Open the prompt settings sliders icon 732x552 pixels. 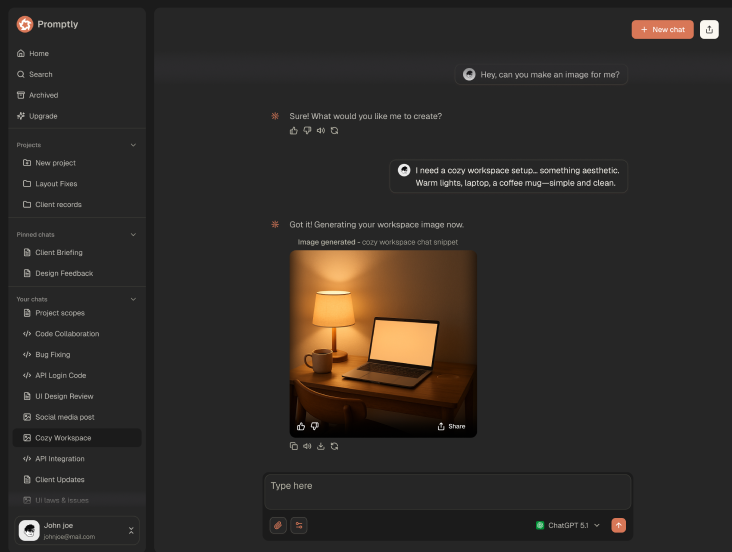299,525
